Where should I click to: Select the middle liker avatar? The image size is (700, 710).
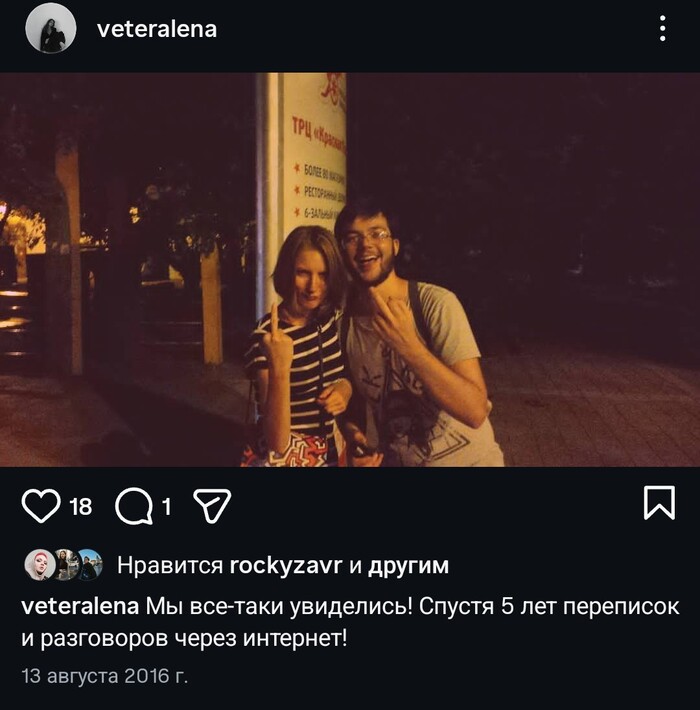pos(65,565)
